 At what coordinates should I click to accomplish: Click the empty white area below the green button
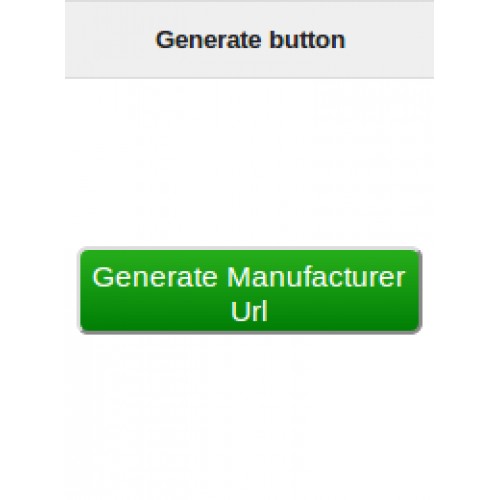point(250,417)
